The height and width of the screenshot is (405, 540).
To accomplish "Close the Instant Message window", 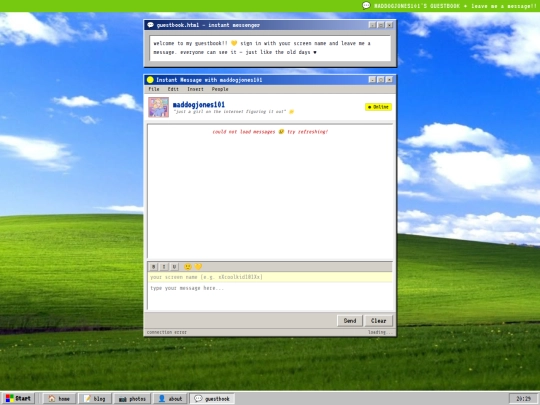I will point(390,80).
